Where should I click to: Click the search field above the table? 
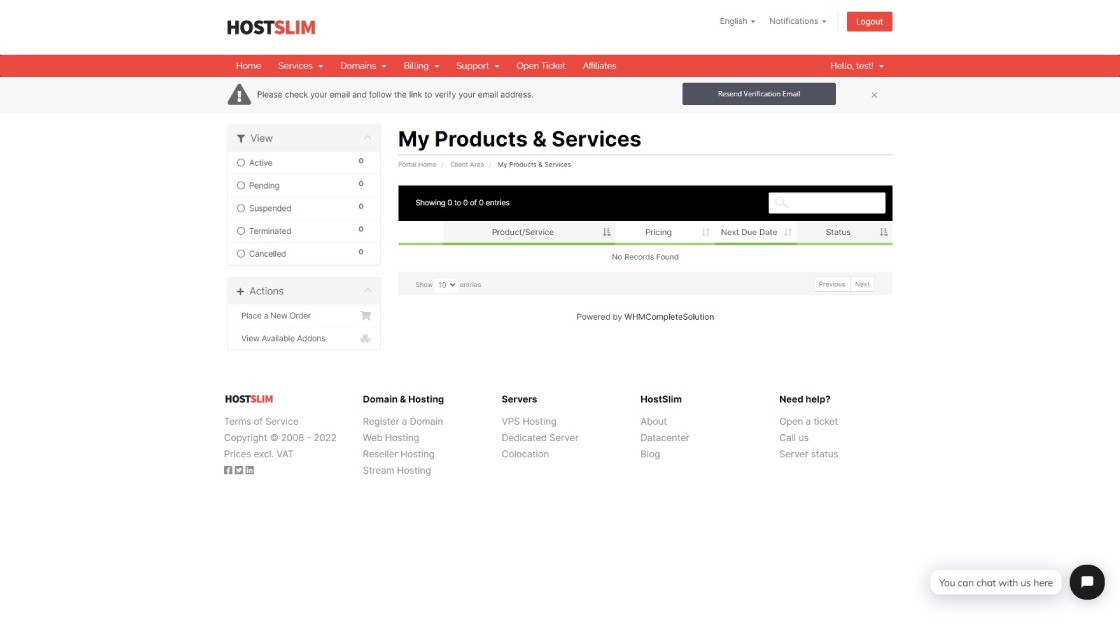[x=828, y=202]
